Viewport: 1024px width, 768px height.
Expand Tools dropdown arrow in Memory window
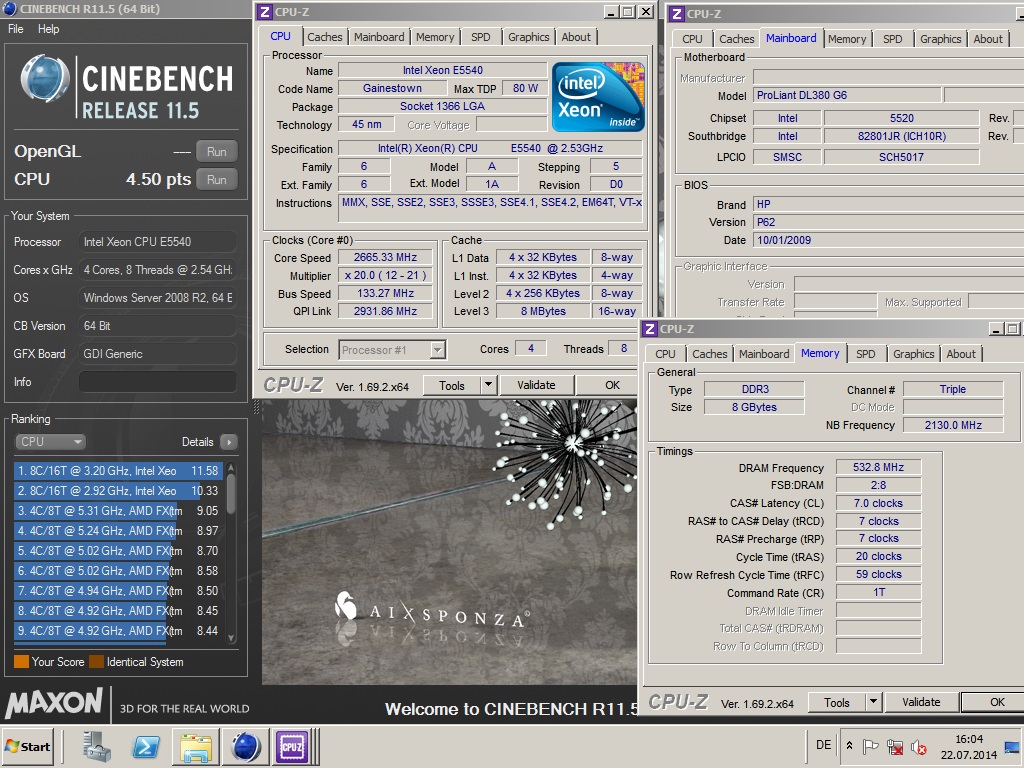(873, 702)
